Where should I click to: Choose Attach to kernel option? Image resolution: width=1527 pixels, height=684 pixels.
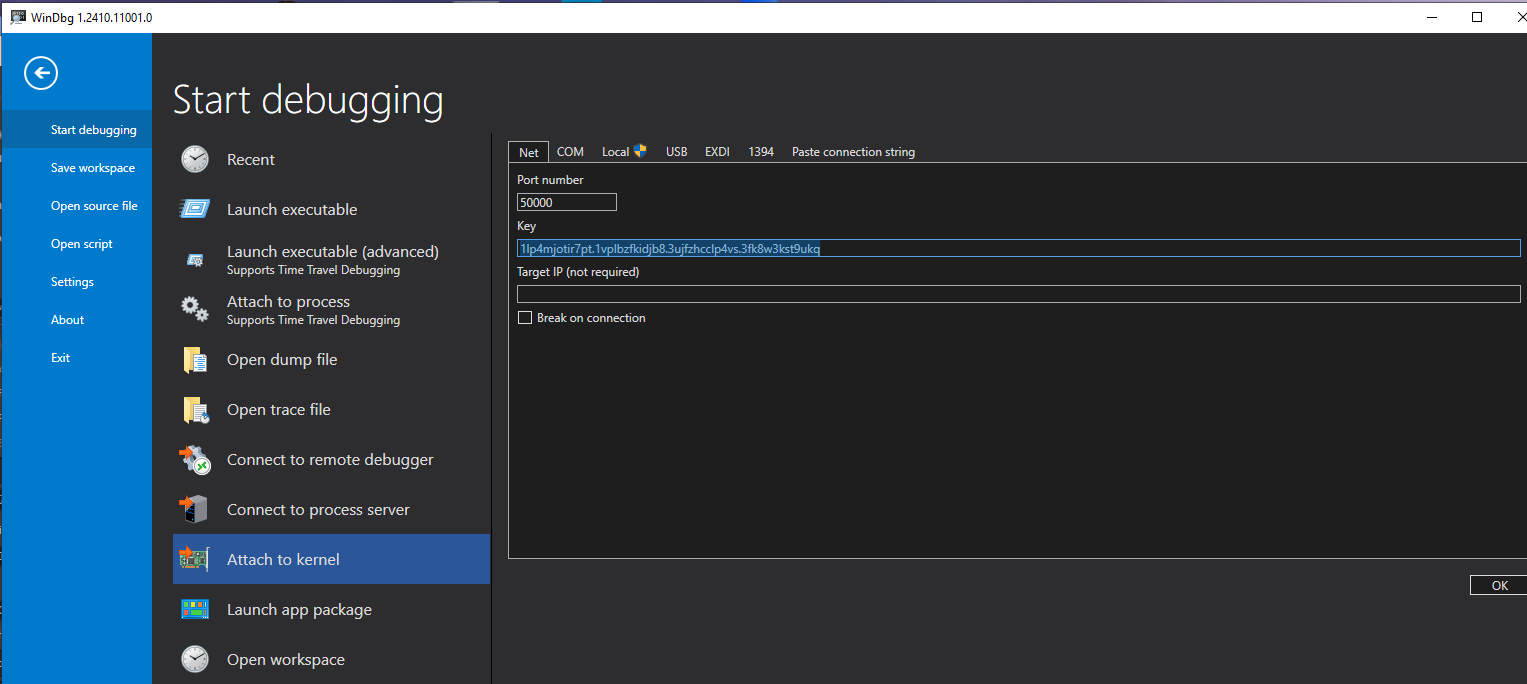click(x=331, y=559)
